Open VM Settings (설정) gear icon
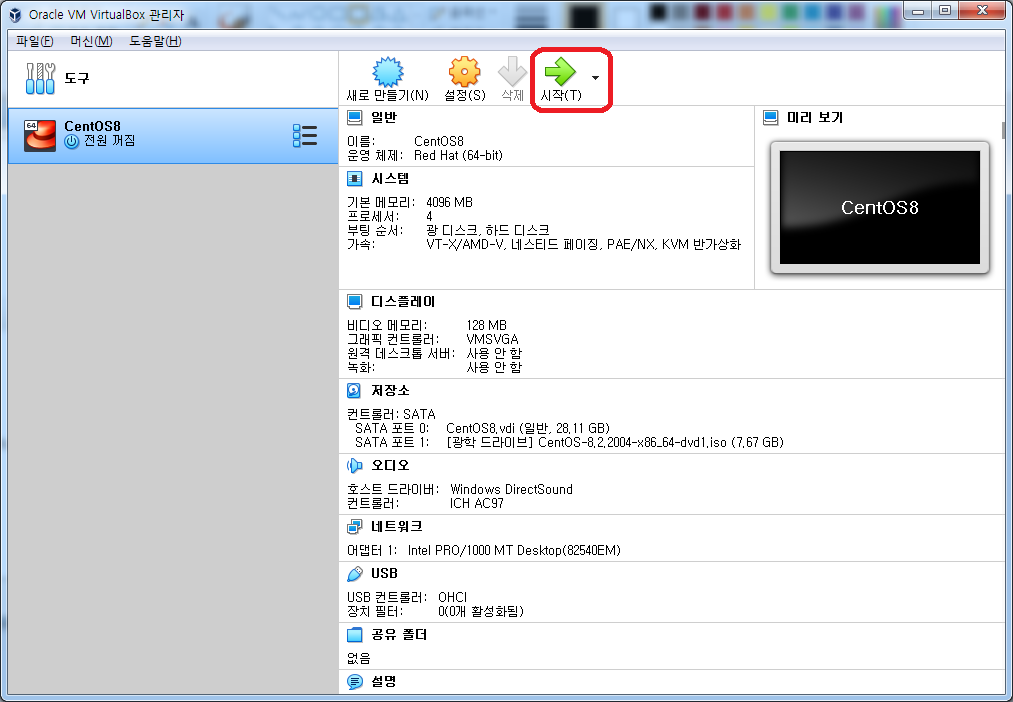This screenshot has width=1013, height=702. tap(465, 72)
